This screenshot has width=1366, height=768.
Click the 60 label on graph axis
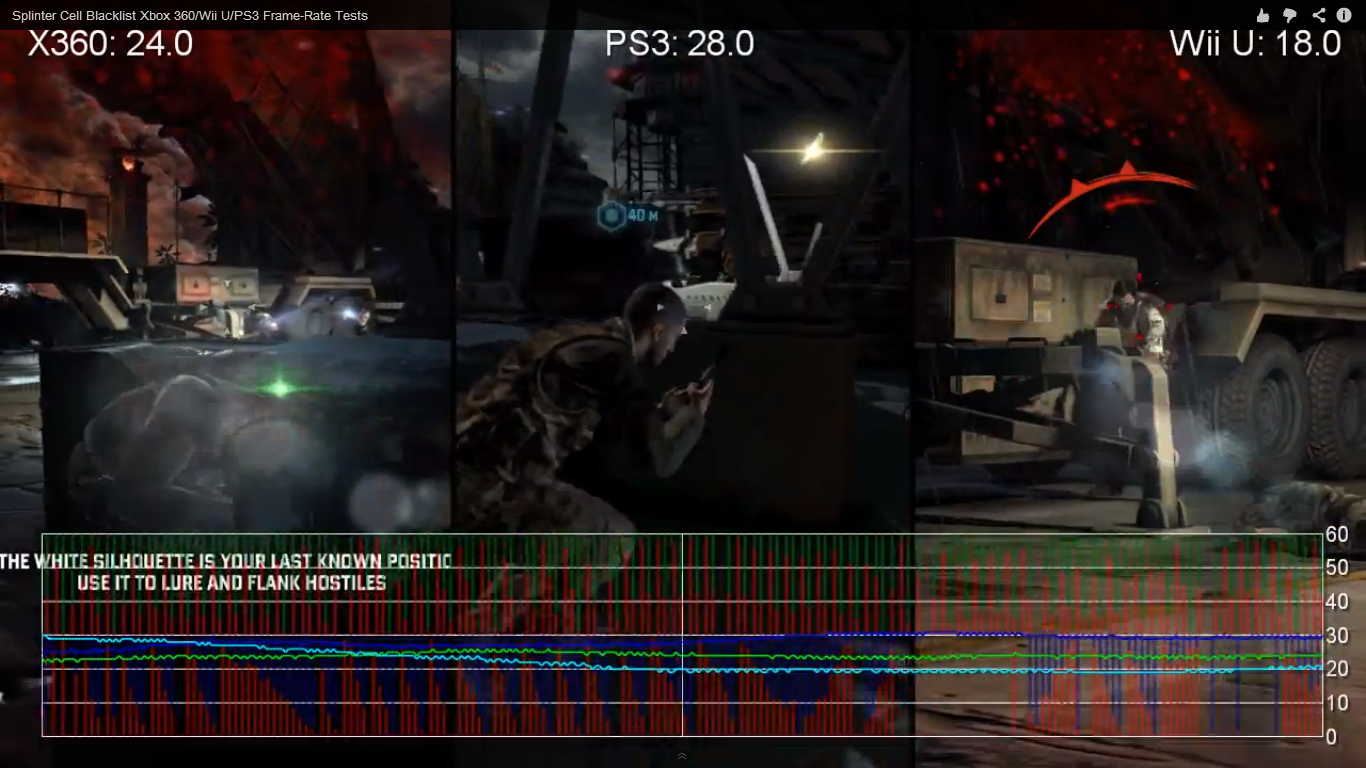[1337, 534]
